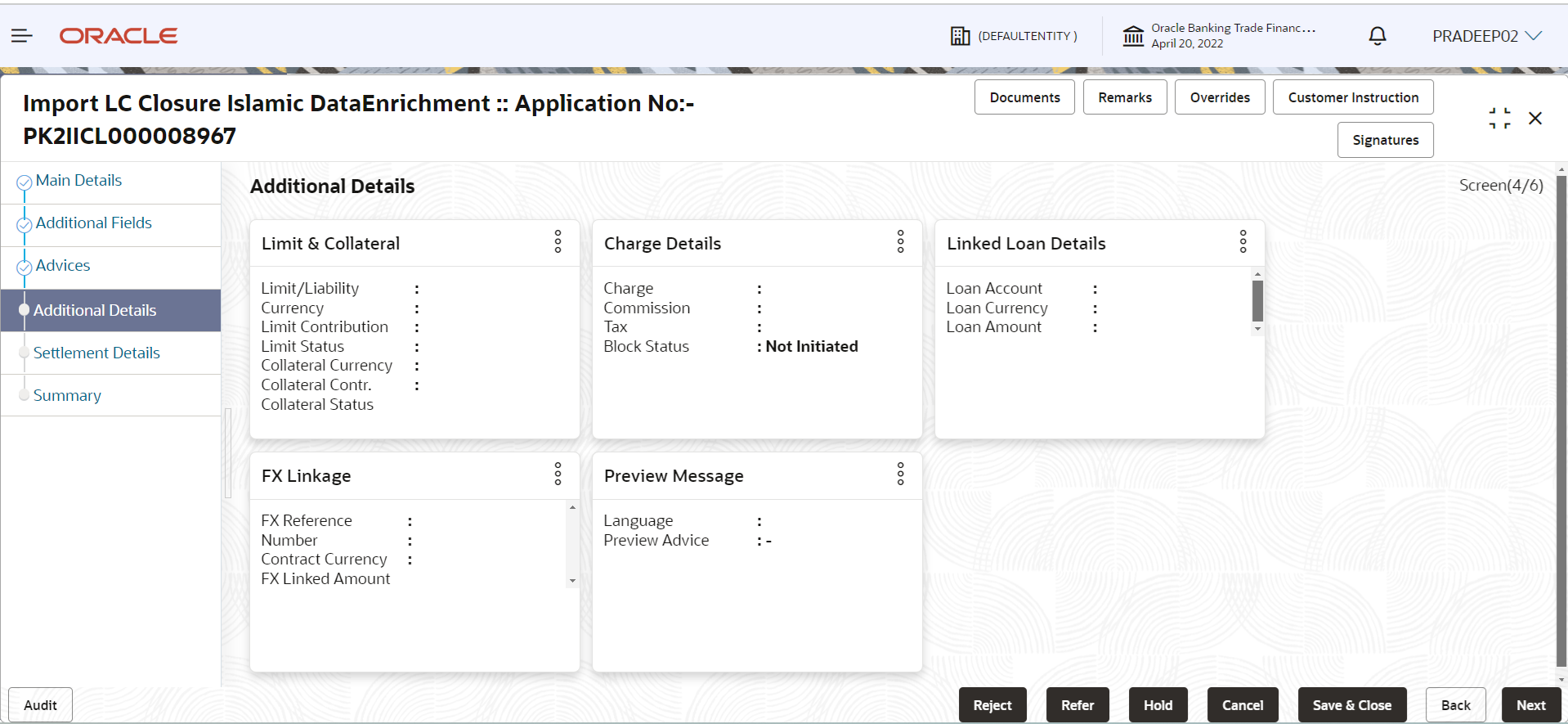Click the collapse window icon
This screenshot has width=1568, height=724.
coord(1499,119)
